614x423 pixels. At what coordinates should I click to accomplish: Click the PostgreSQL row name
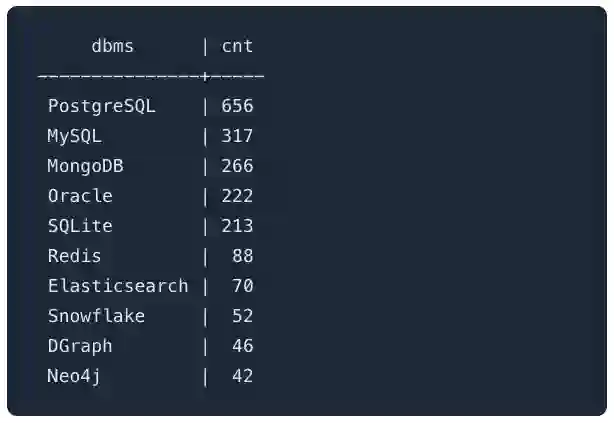102,106
